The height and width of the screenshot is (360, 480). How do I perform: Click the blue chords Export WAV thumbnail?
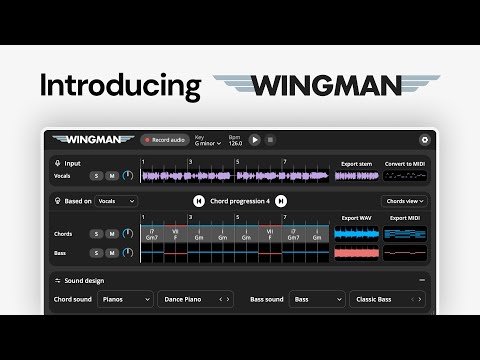pos(357,234)
